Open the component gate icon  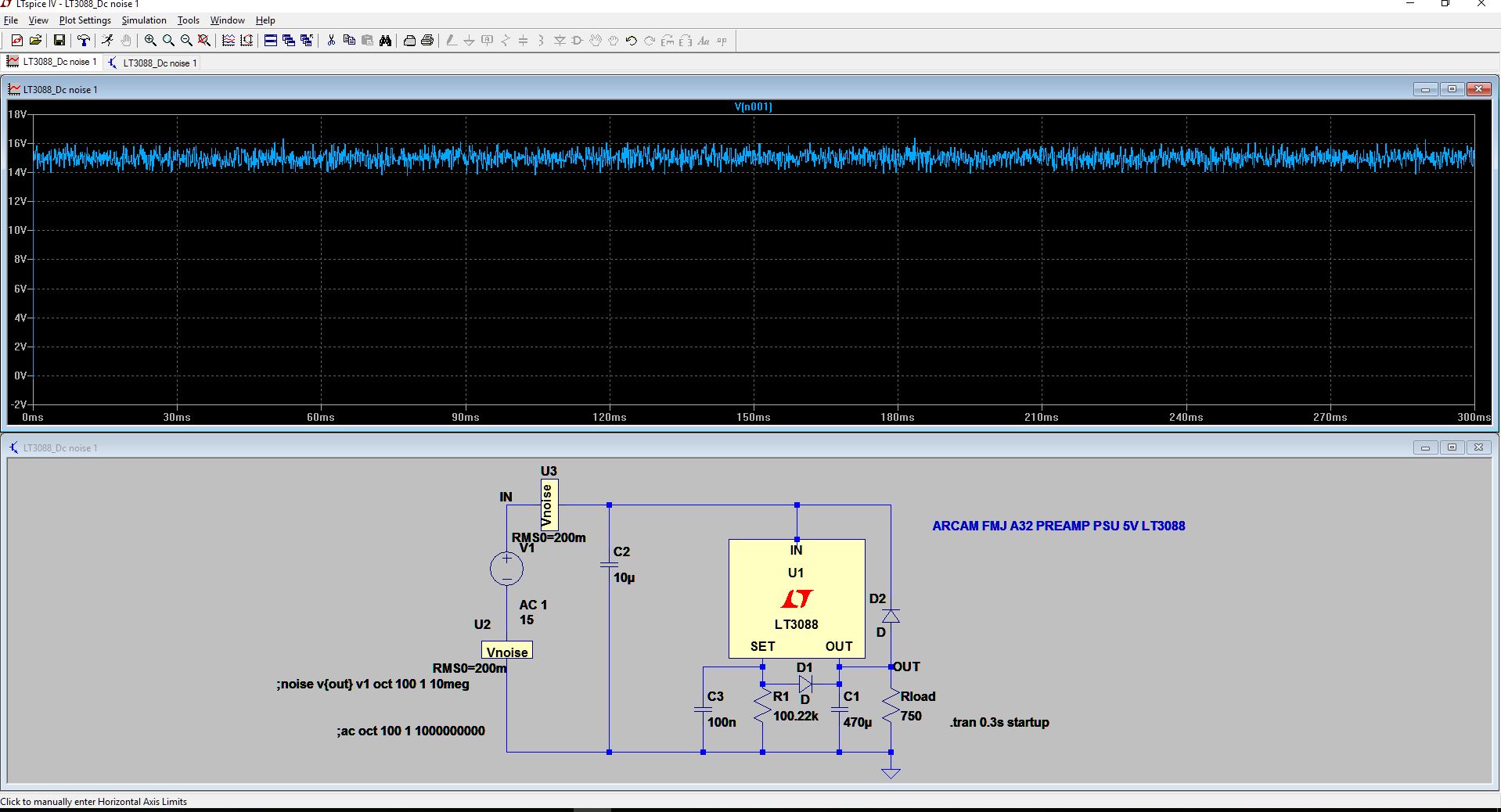[578, 41]
